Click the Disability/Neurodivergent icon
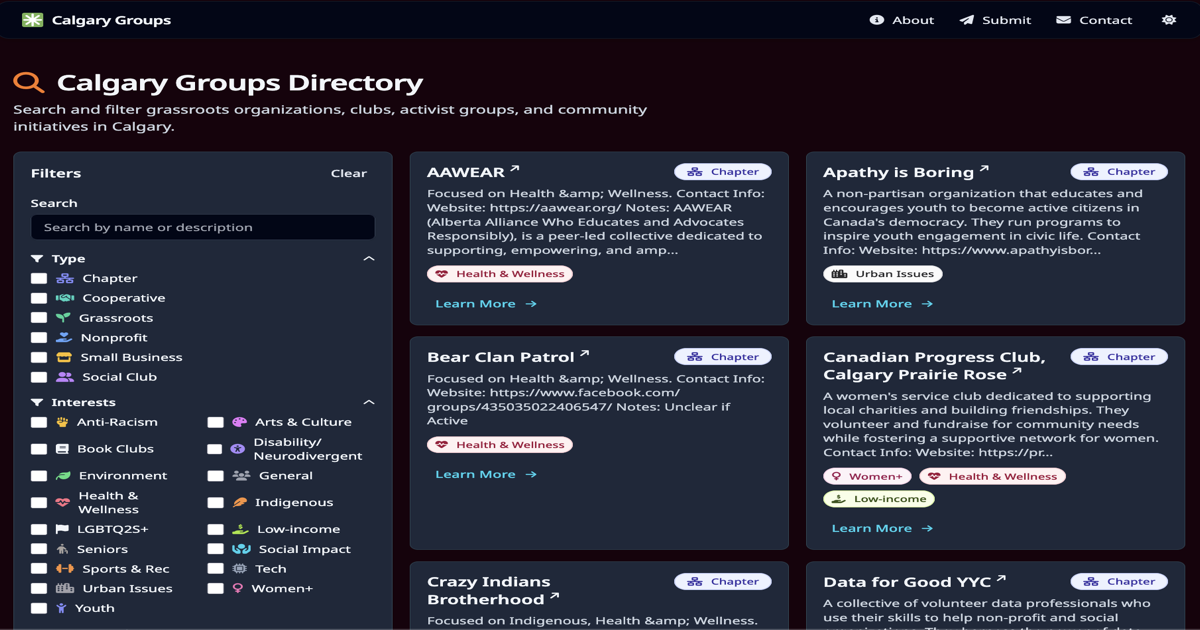This screenshot has height=630, width=1200. [238, 449]
